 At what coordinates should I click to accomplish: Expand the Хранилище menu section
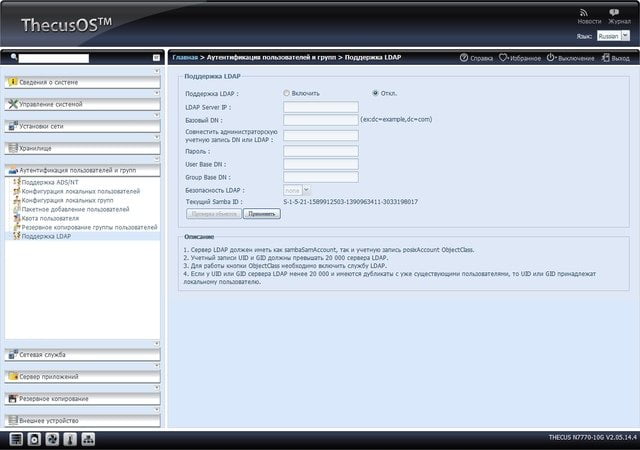(x=82, y=148)
